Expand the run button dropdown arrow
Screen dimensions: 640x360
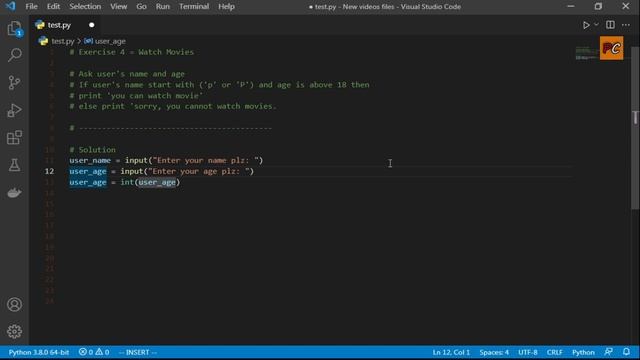pyautogui.click(x=596, y=25)
